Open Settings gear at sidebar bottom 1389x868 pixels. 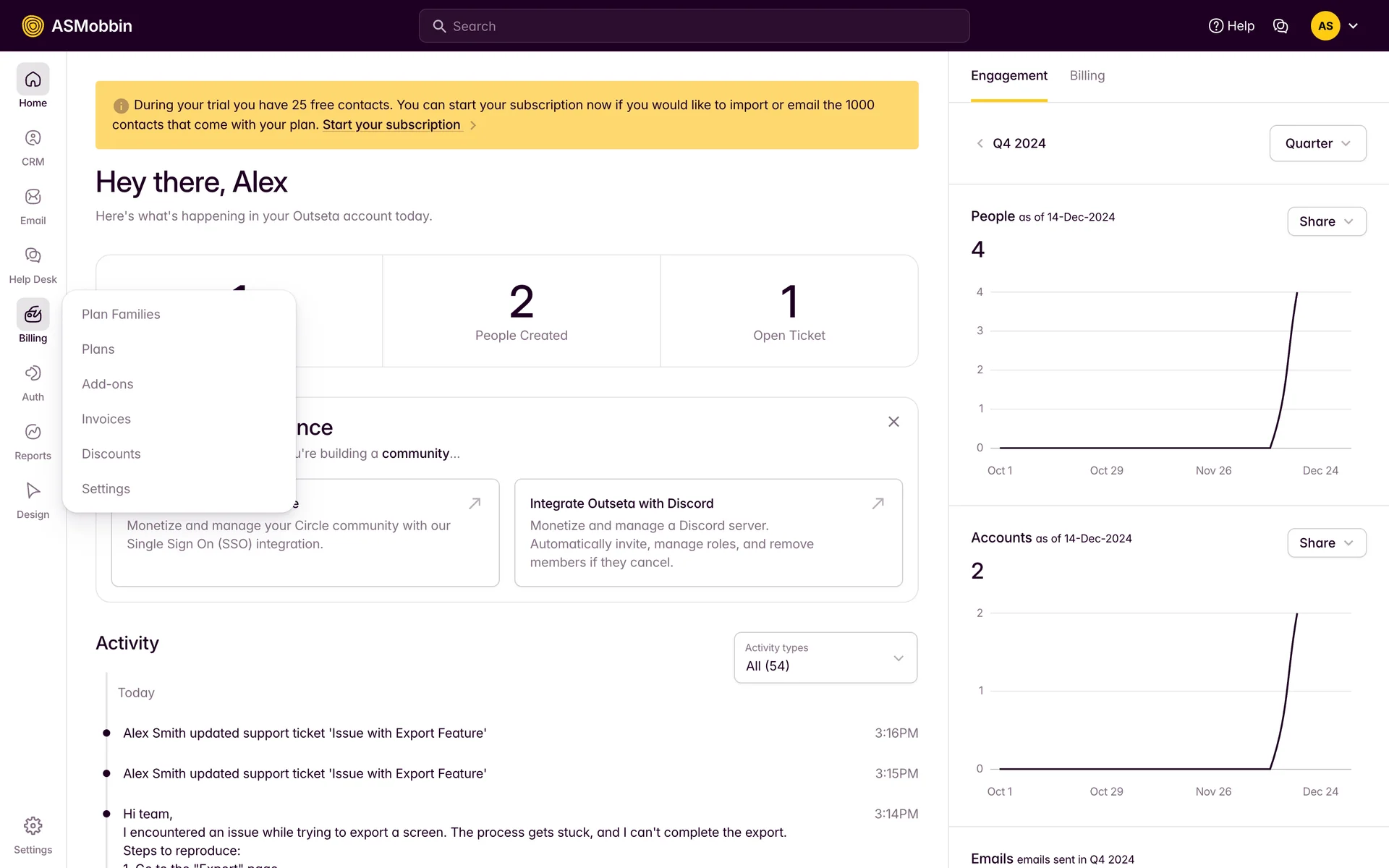point(33,827)
